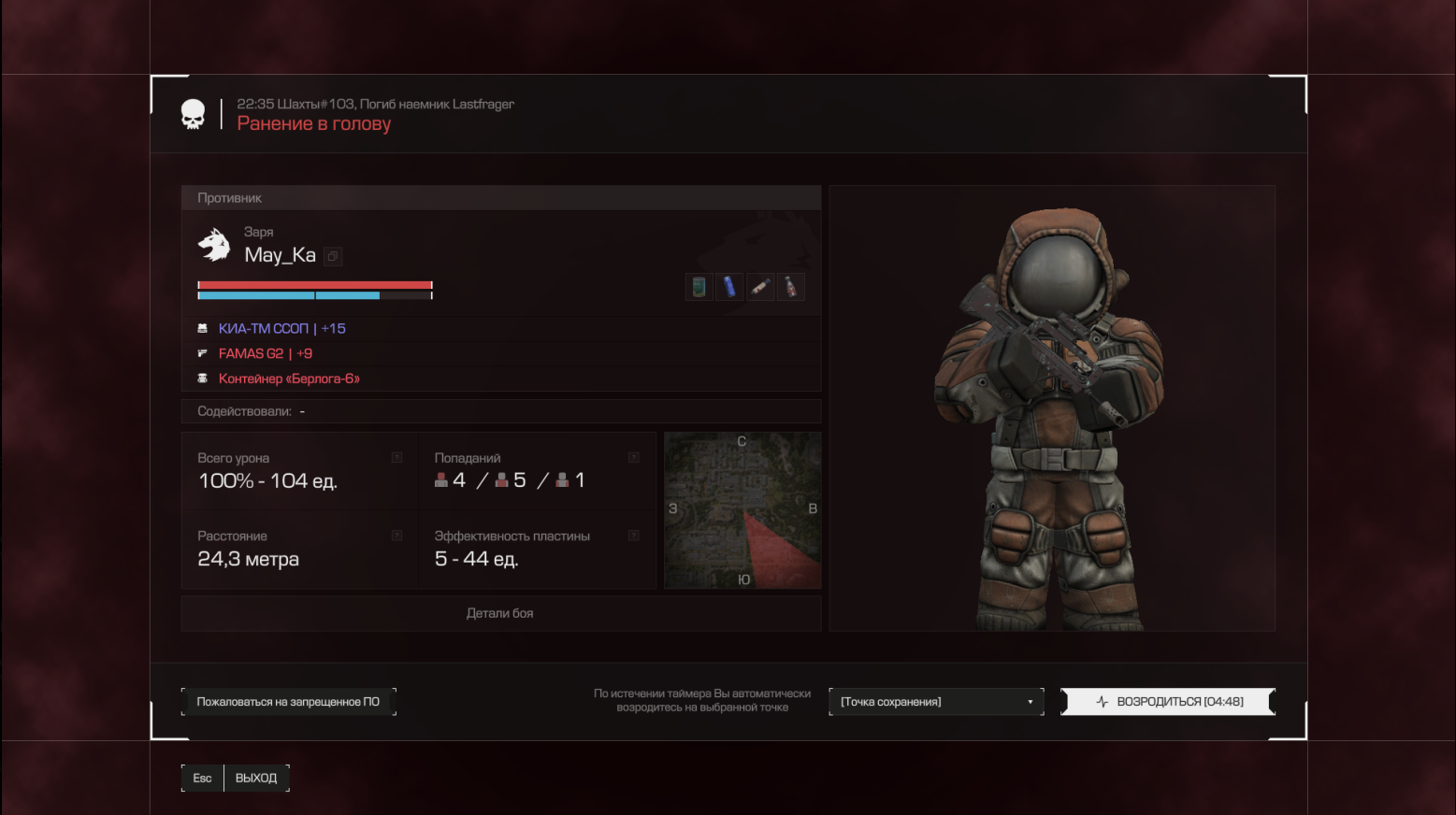Image resolution: width=1456 pixels, height=815 pixels.
Task: Click head-hit icon next to 4
Action: pos(441,480)
